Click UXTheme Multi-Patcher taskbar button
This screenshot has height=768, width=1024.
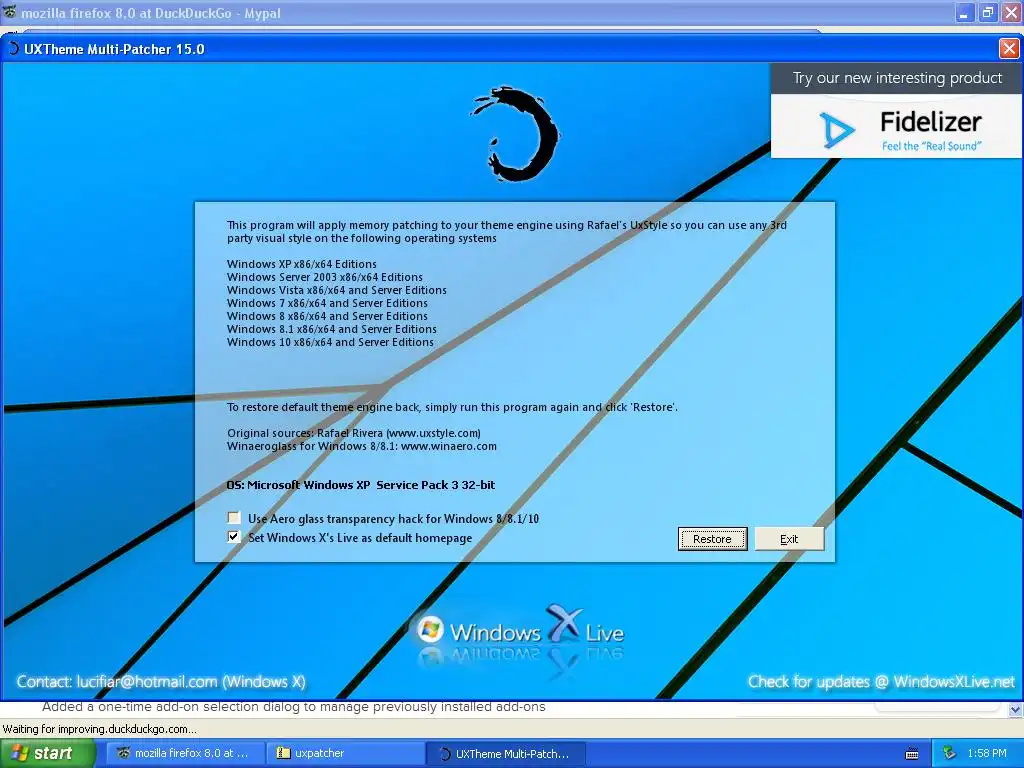505,753
